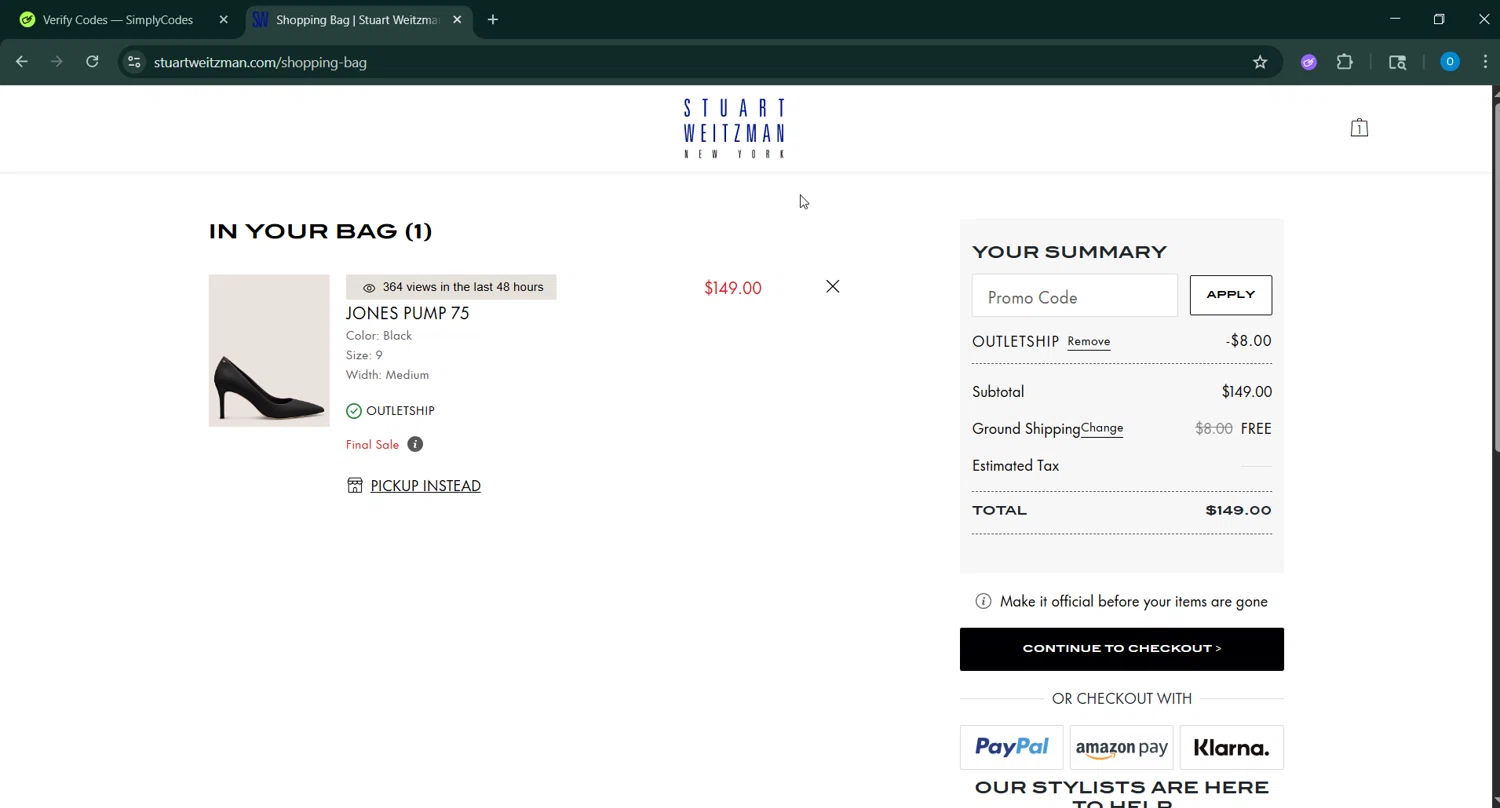Click the 'IN YOUR BAG (1)' heading
Viewport: 1500px width, 808px height.
click(320, 231)
